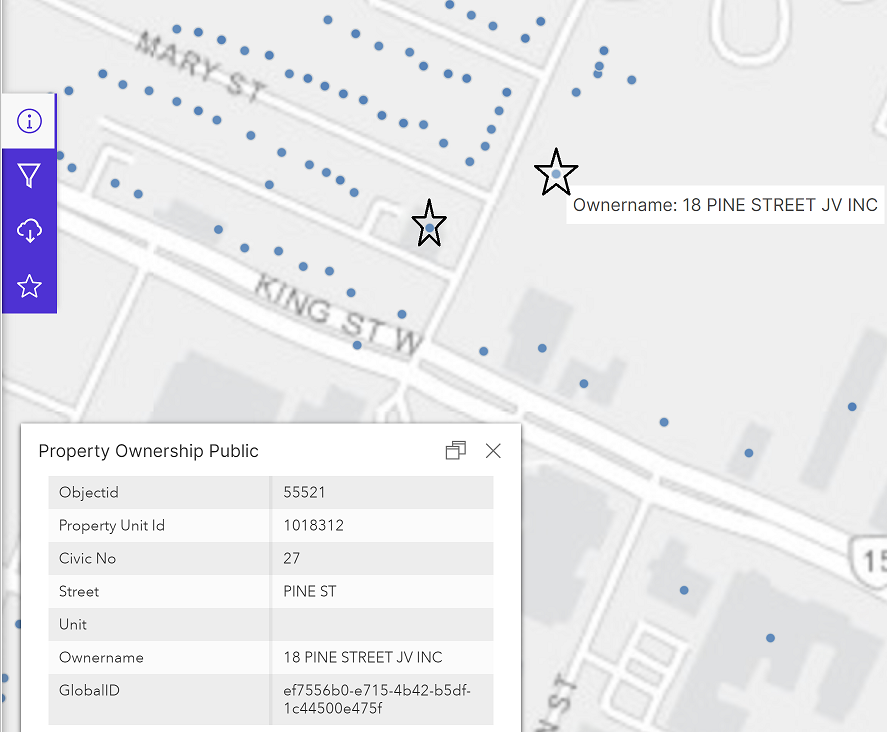The width and height of the screenshot is (887, 732).
Task: Click the Objectid value 55521
Action: tap(304, 492)
